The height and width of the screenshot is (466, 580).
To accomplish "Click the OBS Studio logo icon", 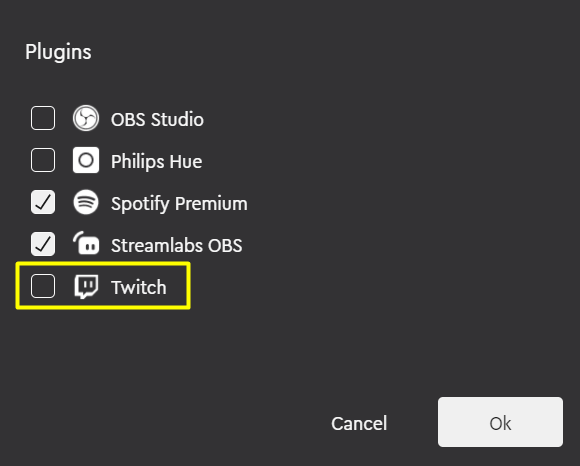I will [x=86, y=118].
